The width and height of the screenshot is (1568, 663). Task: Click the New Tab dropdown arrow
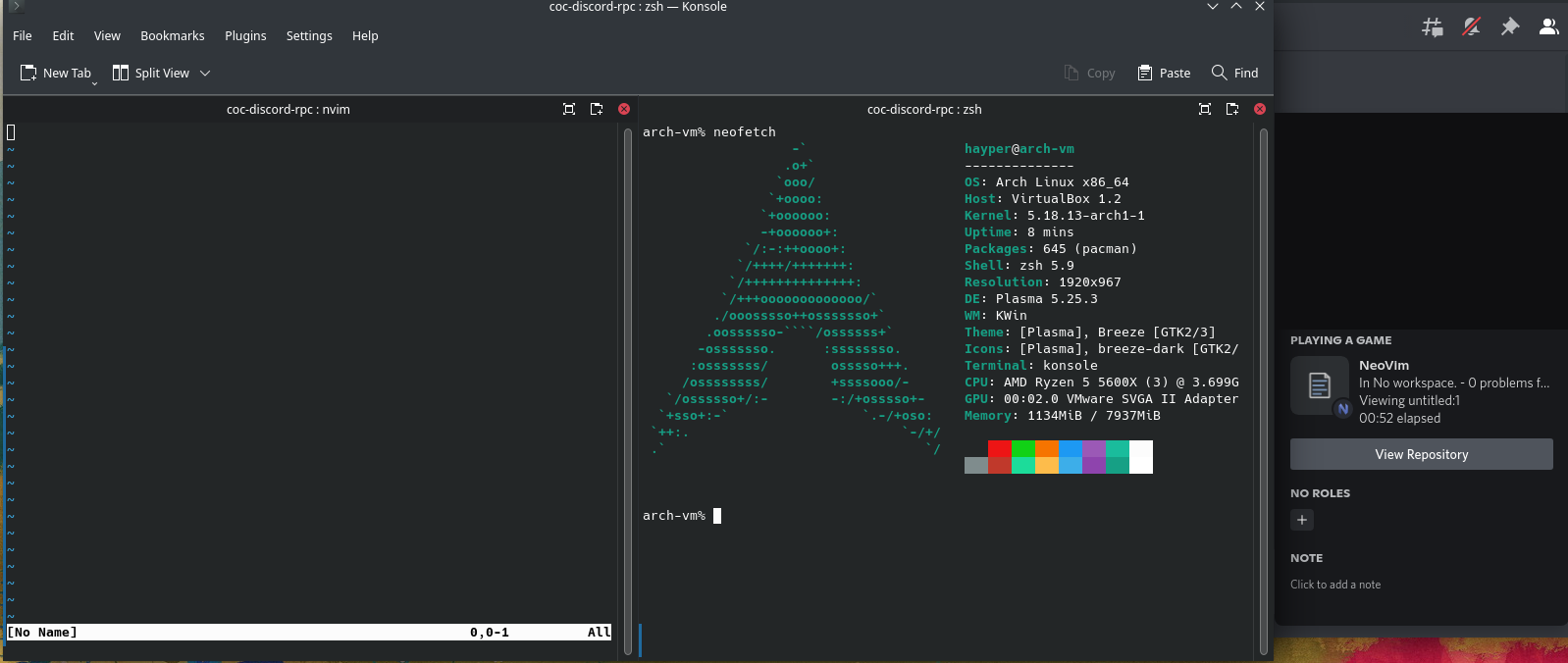(x=95, y=83)
